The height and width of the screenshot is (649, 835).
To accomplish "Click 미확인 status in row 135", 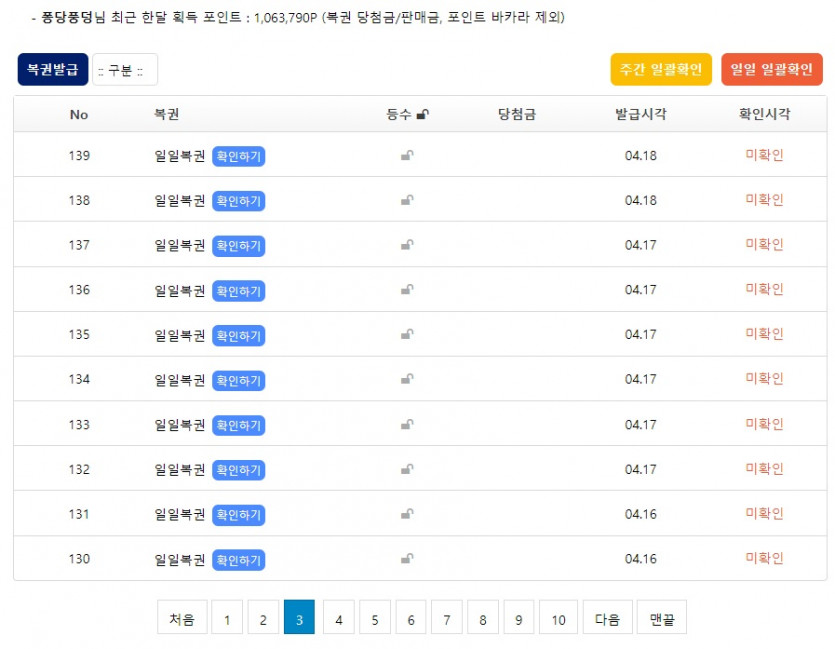I will pos(764,334).
